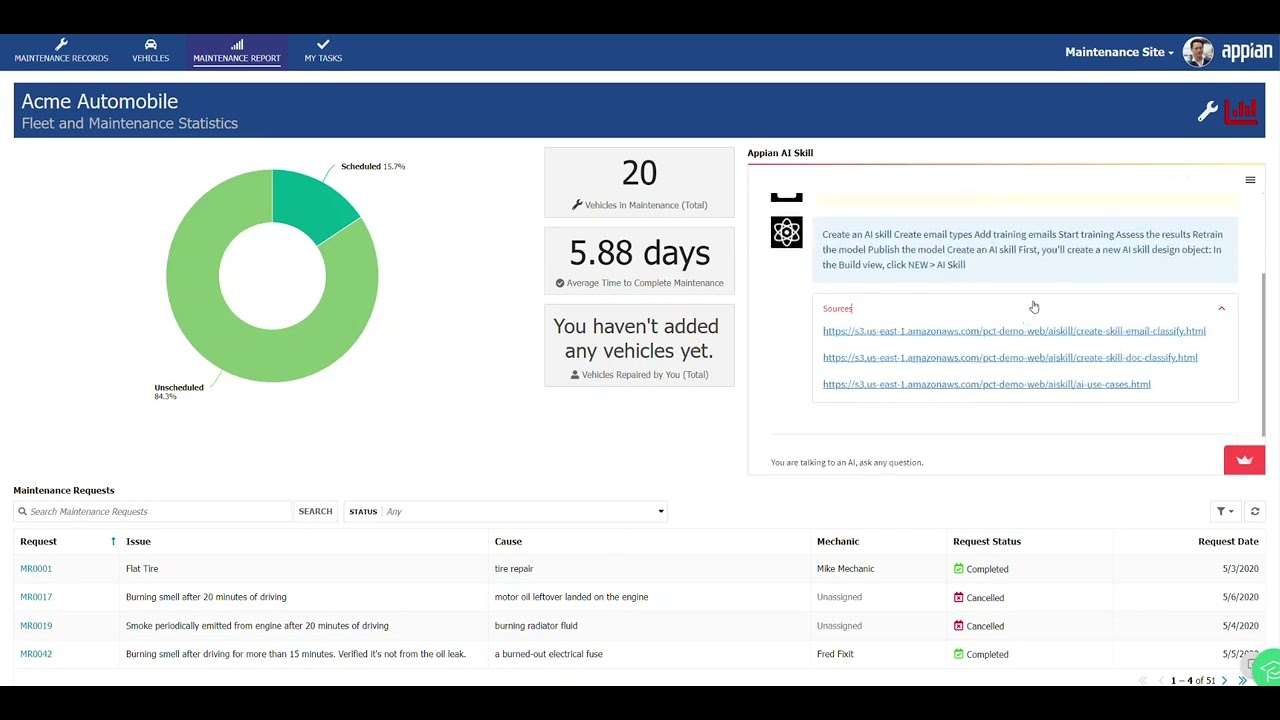Click Average Time to Complete card
Image resolution: width=1280 pixels, height=720 pixels.
coord(639,260)
